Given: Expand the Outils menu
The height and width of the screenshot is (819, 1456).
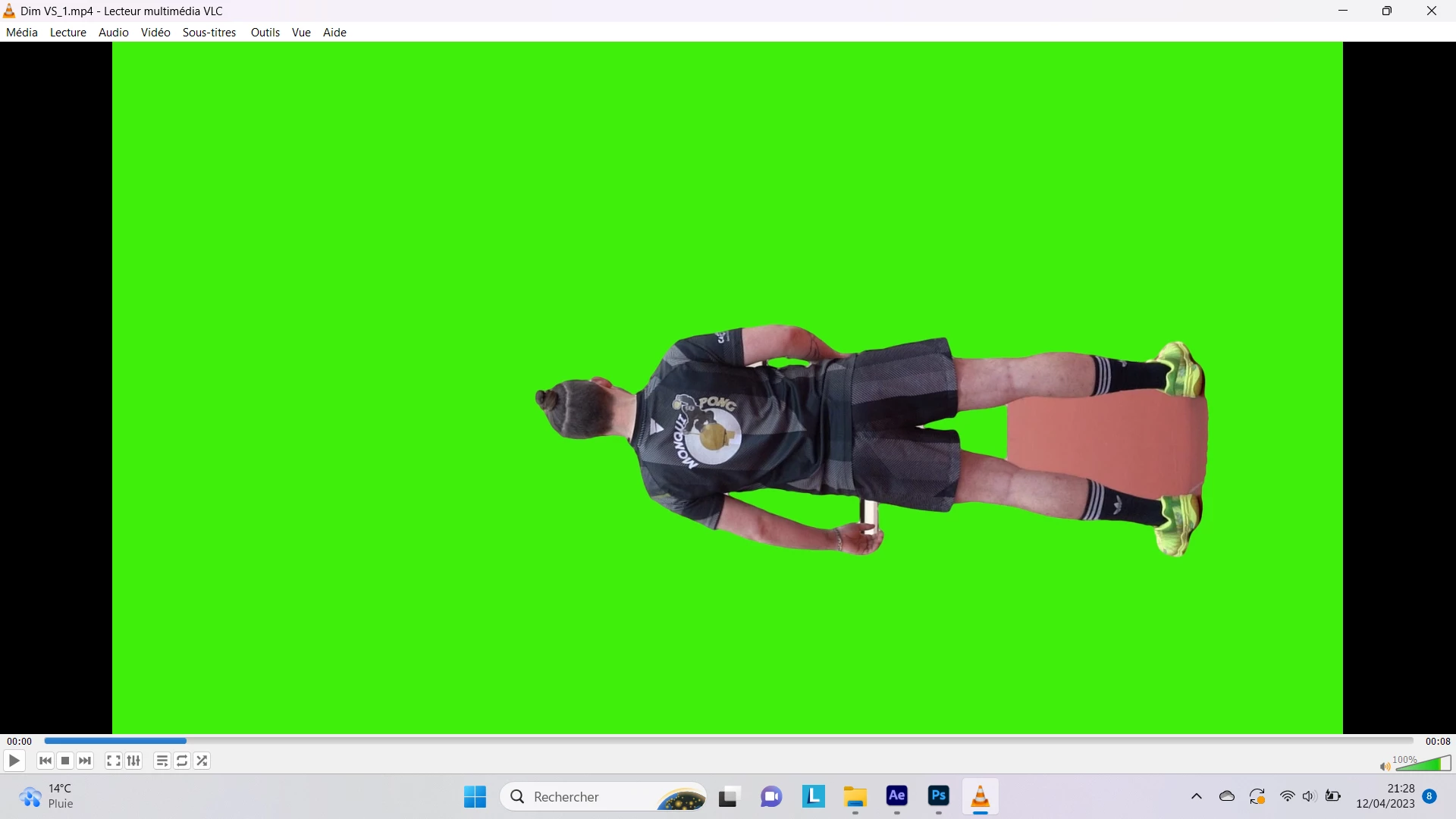Looking at the screenshot, I should pyautogui.click(x=265, y=32).
